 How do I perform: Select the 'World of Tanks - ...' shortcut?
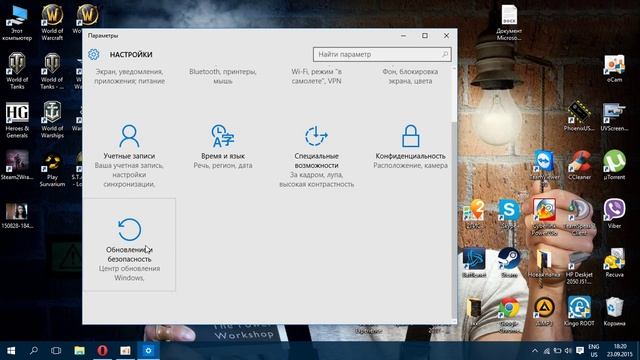(52, 71)
